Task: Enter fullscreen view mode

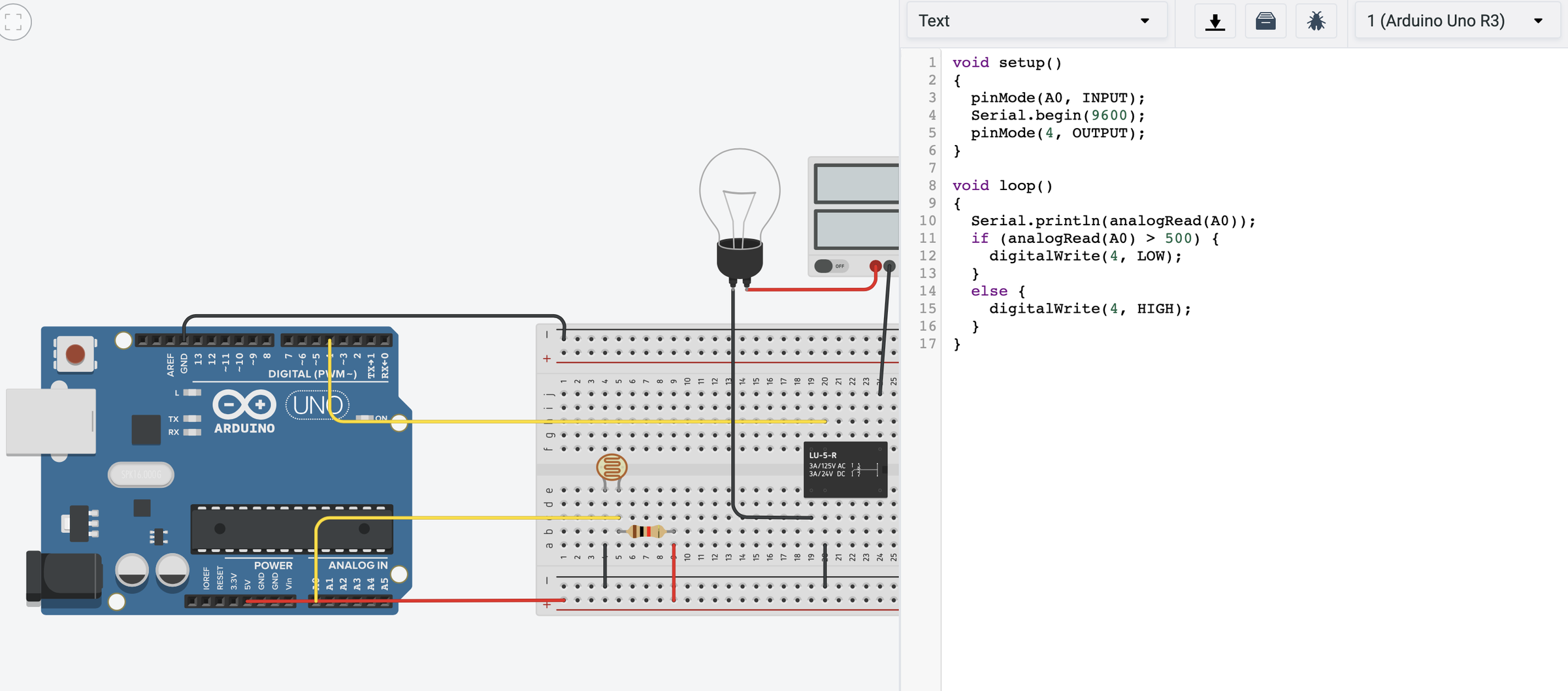Action: tap(14, 22)
